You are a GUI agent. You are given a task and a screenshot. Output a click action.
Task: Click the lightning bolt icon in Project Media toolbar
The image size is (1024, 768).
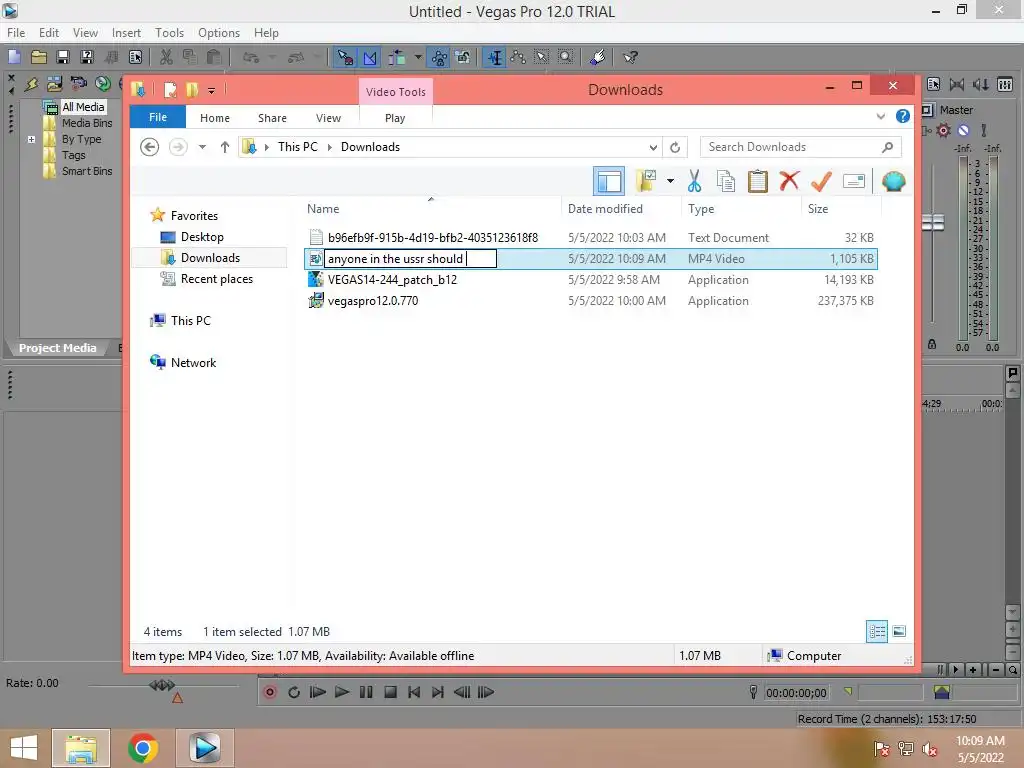[31, 84]
